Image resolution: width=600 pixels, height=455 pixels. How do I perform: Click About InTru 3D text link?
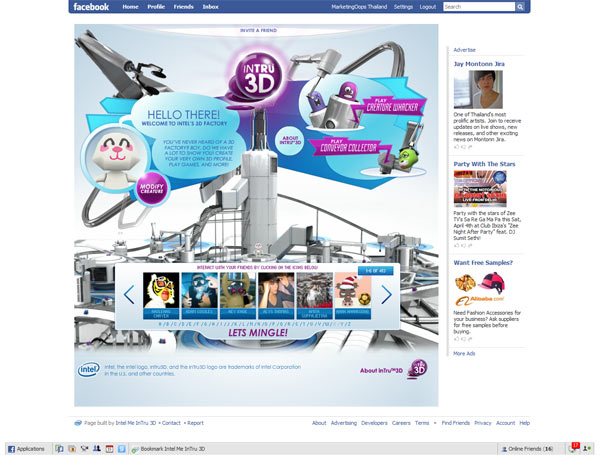tap(381, 370)
